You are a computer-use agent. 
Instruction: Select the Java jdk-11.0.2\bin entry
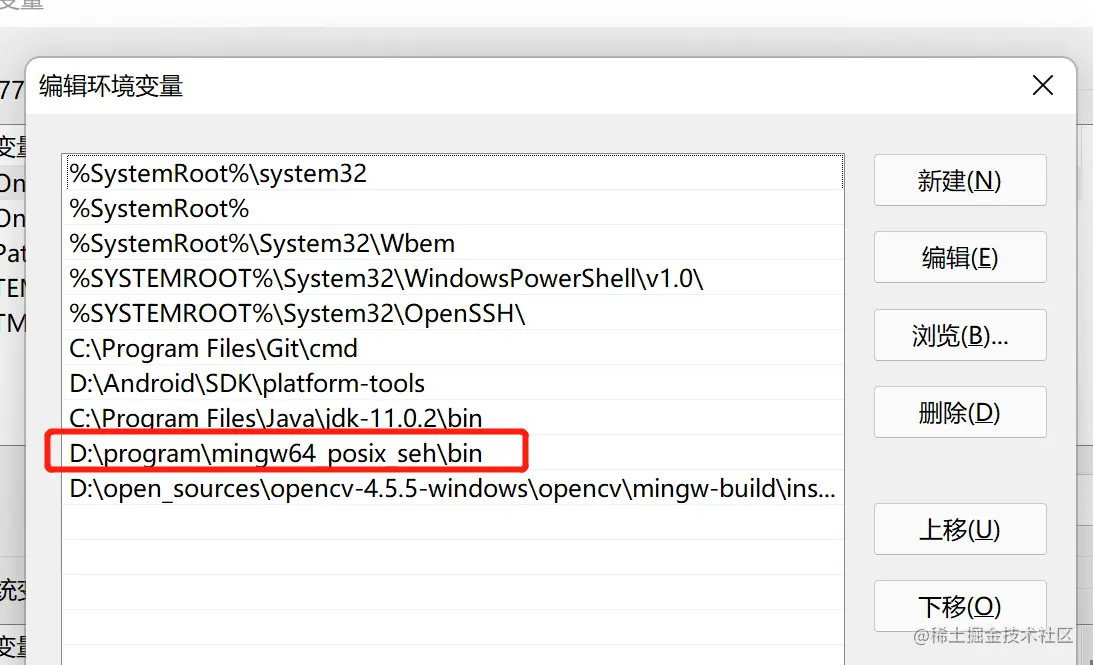click(453, 418)
